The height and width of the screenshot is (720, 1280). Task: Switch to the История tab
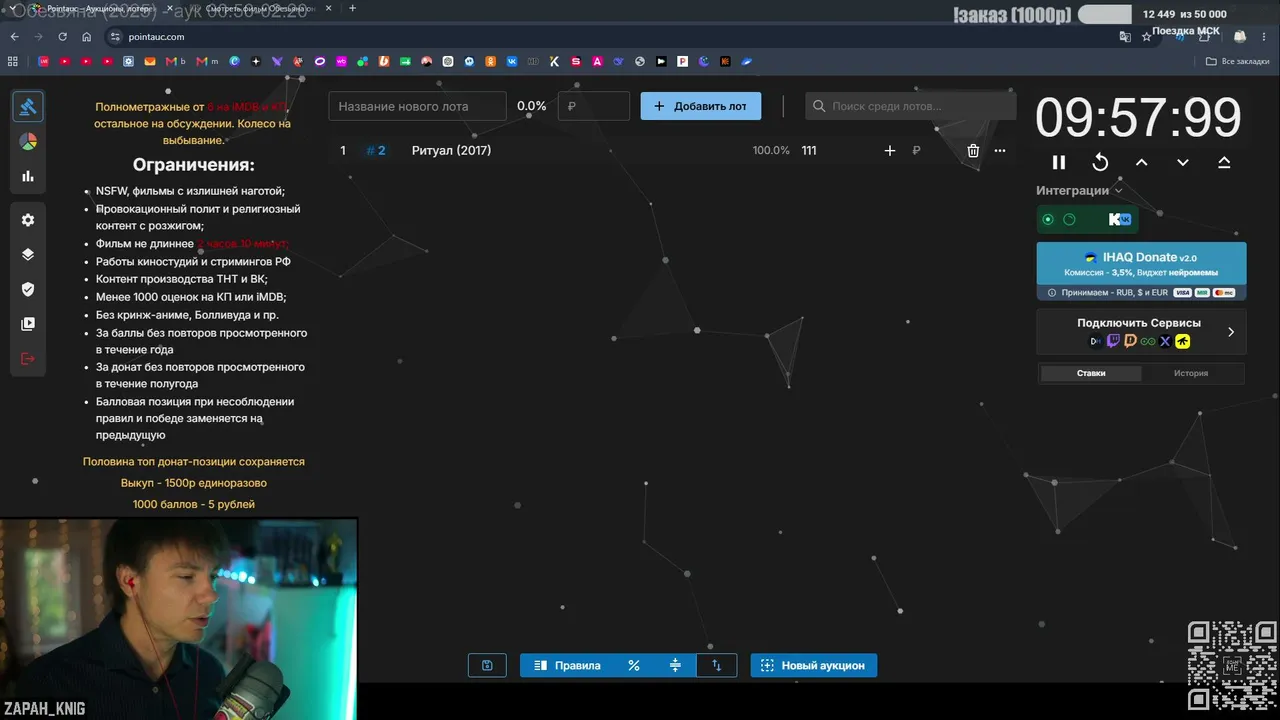point(1191,373)
